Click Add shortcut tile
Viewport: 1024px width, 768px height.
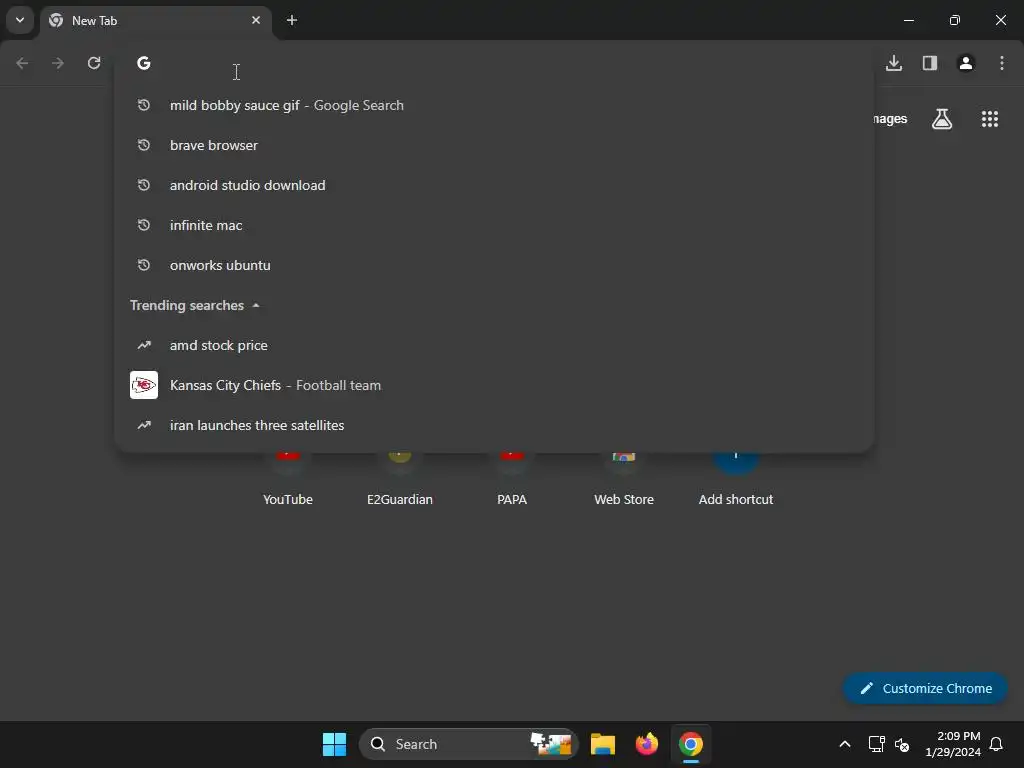(736, 480)
